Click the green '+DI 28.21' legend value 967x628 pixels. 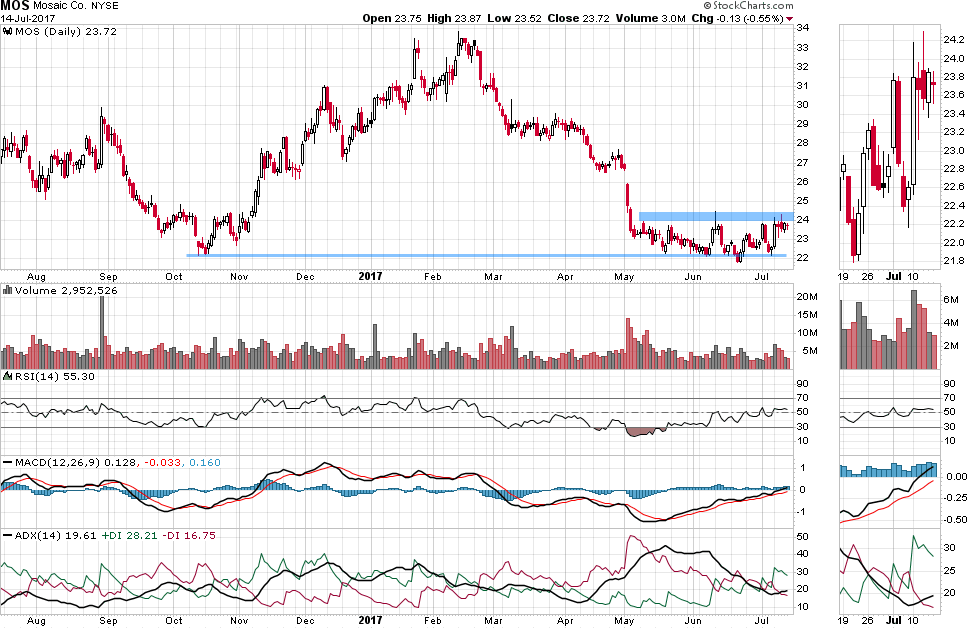[x=130, y=535]
